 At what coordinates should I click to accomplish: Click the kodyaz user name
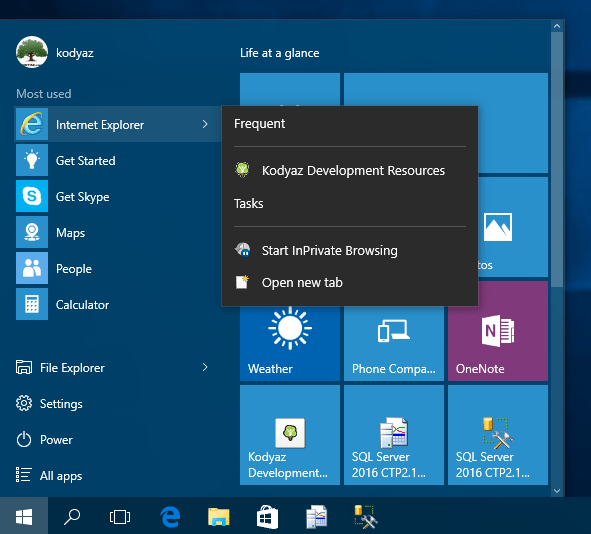[75, 53]
